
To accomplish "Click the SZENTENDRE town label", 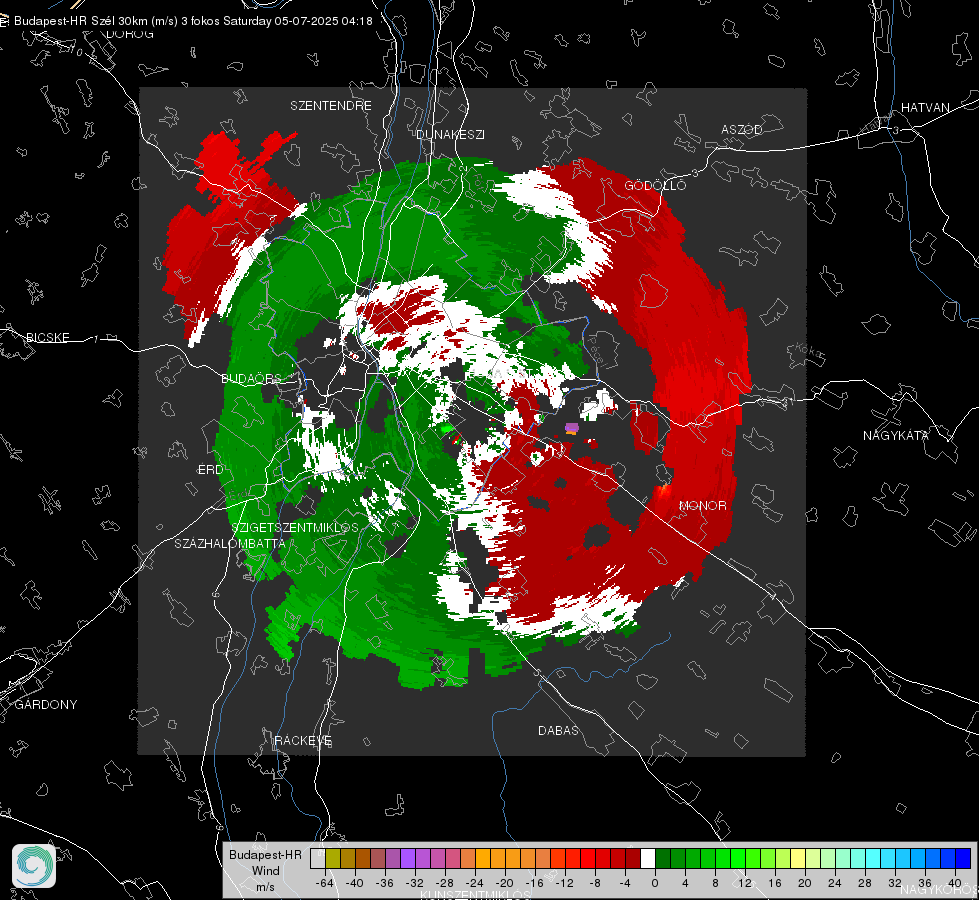I will (331, 106).
